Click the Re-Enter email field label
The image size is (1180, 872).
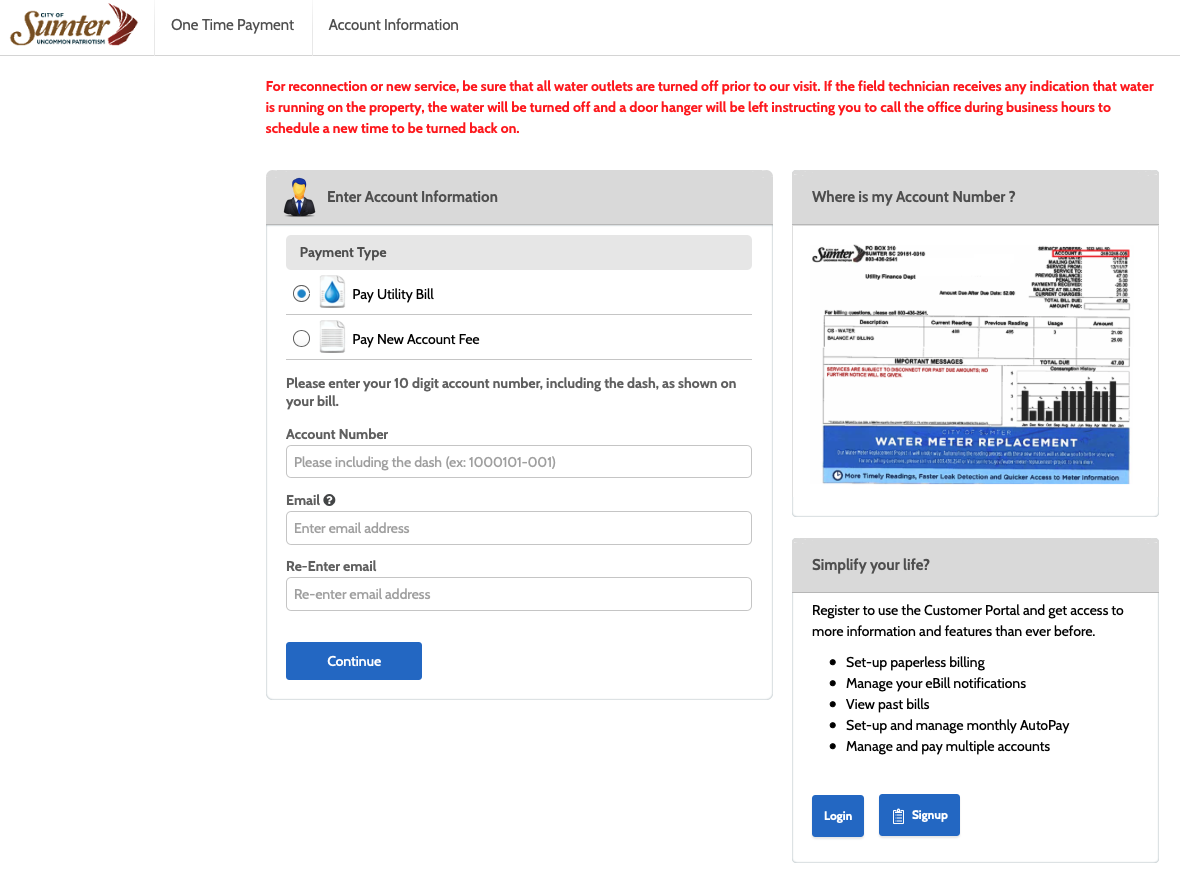[x=331, y=567]
